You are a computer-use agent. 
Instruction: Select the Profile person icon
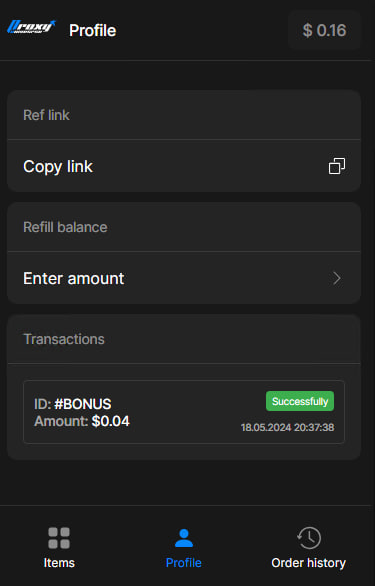pyautogui.click(x=184, y=538)
